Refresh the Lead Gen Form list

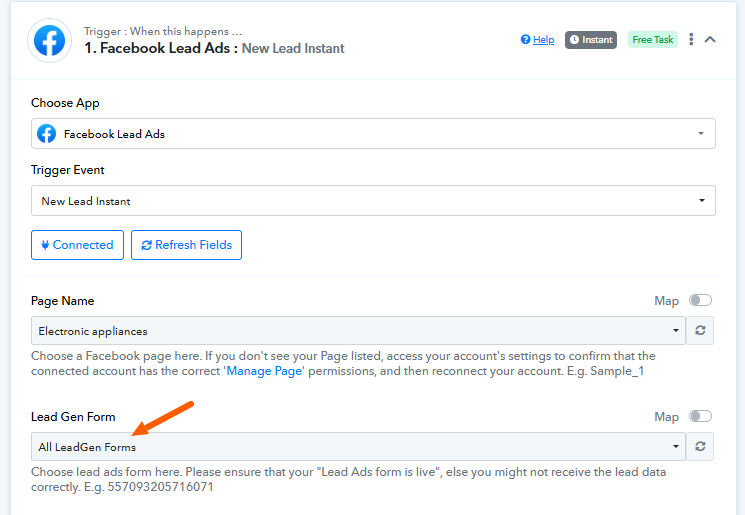701,447
